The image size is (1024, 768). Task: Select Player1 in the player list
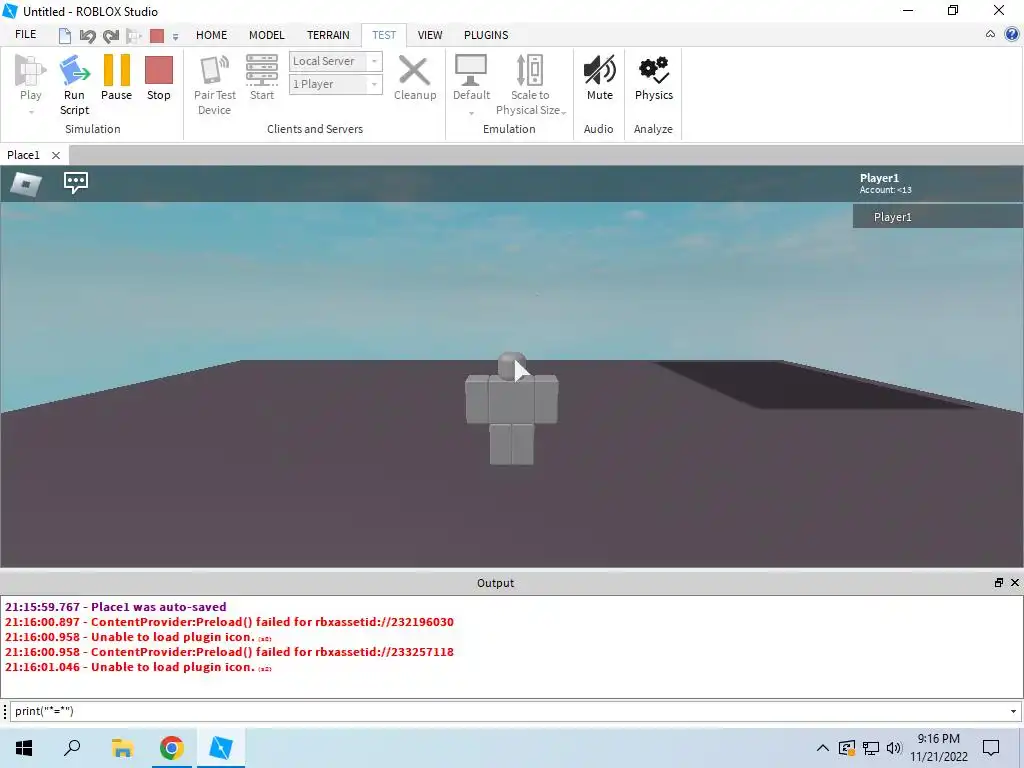[938, 217]
